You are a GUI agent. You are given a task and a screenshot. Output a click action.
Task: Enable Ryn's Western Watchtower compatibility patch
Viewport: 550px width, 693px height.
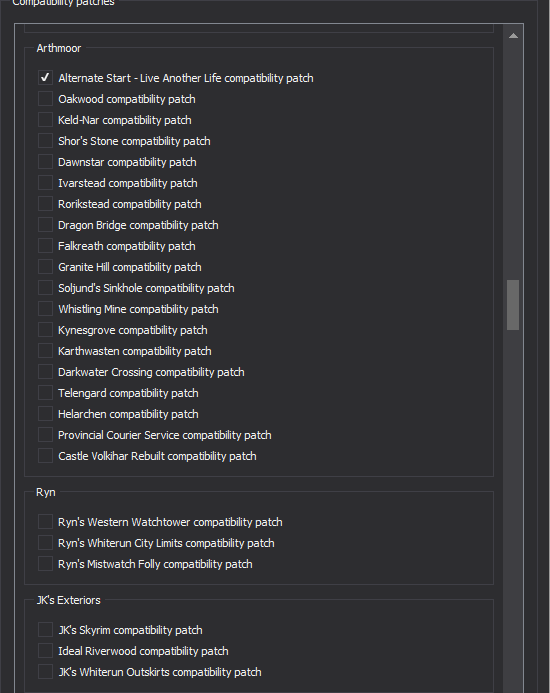point(45,522)
